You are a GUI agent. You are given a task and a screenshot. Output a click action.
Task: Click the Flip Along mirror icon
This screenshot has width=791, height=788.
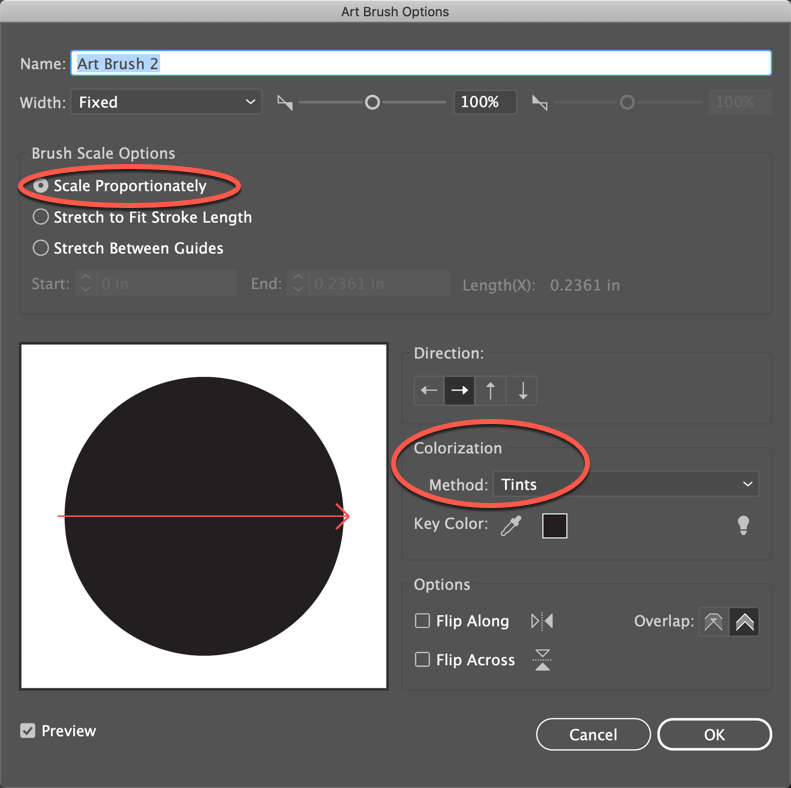(x=542, y=621)
